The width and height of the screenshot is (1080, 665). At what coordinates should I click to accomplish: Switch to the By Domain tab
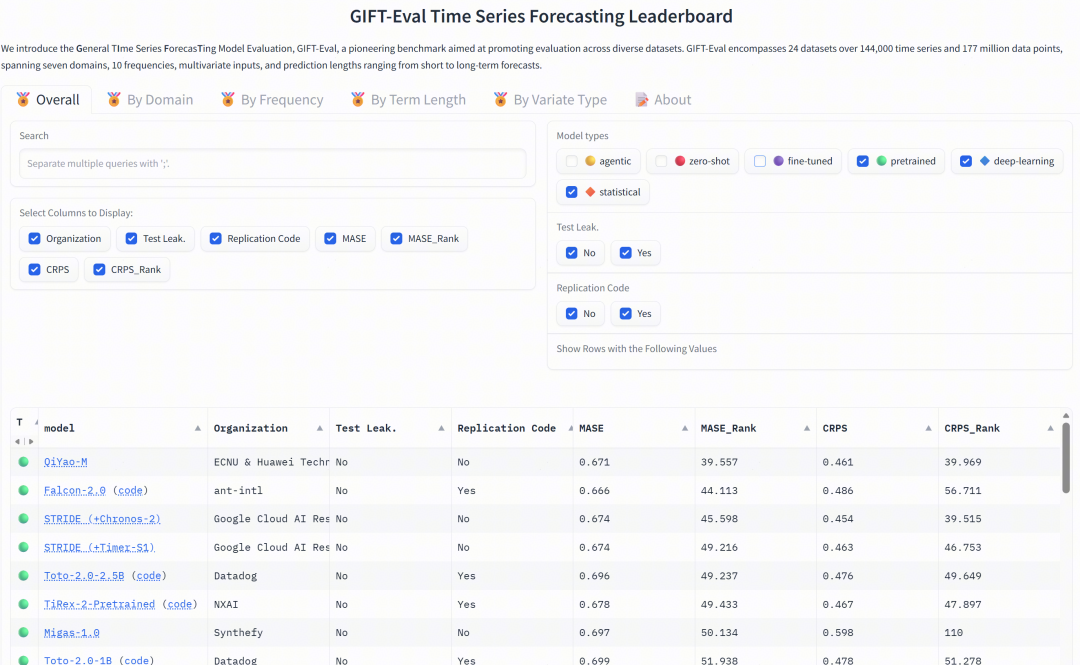[x=150, y=100]
